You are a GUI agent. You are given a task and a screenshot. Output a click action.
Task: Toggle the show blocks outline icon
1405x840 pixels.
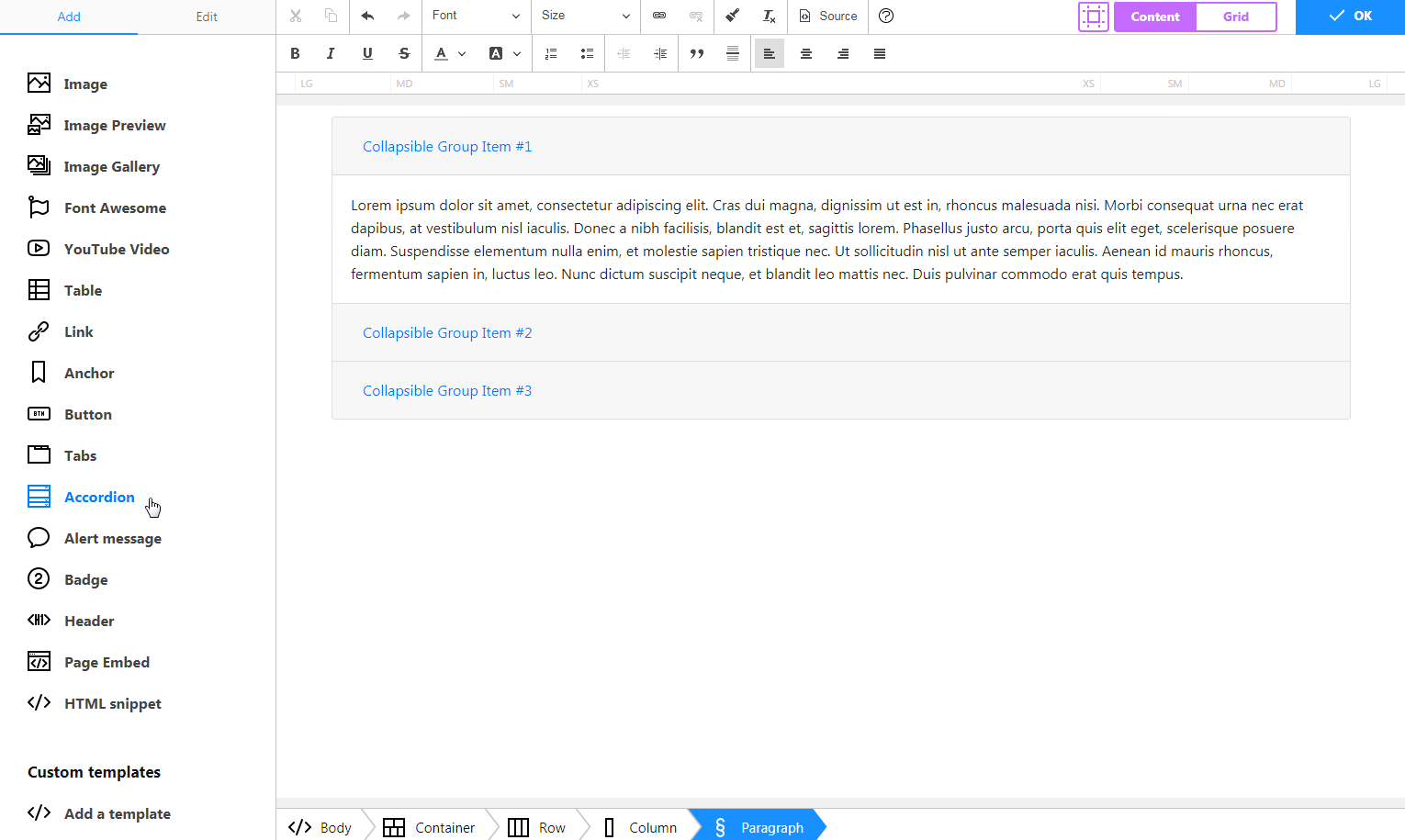click(x=1094, y=17)
